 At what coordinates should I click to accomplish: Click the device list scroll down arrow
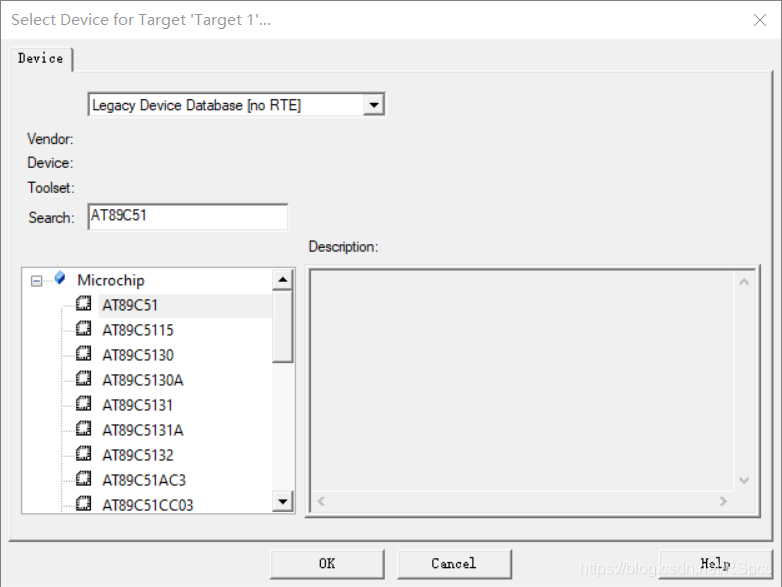click(283, 502)
